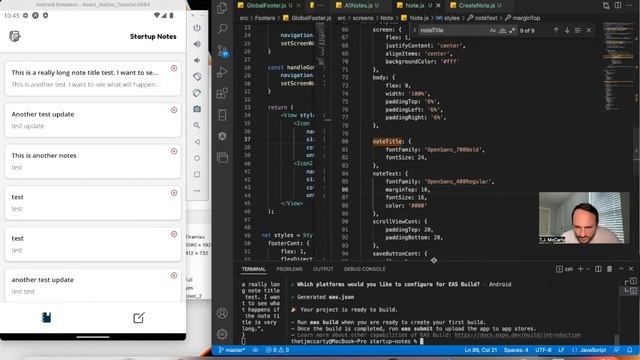Image resolution: width=640 pixels, height=360 pixels.
Task: Switch to the Note.js tab
Action: tap(414, 5)
